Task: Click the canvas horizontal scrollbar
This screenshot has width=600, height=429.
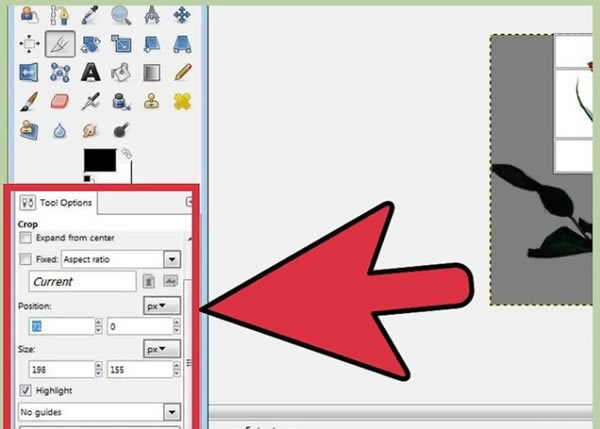Action: (400, 413)
